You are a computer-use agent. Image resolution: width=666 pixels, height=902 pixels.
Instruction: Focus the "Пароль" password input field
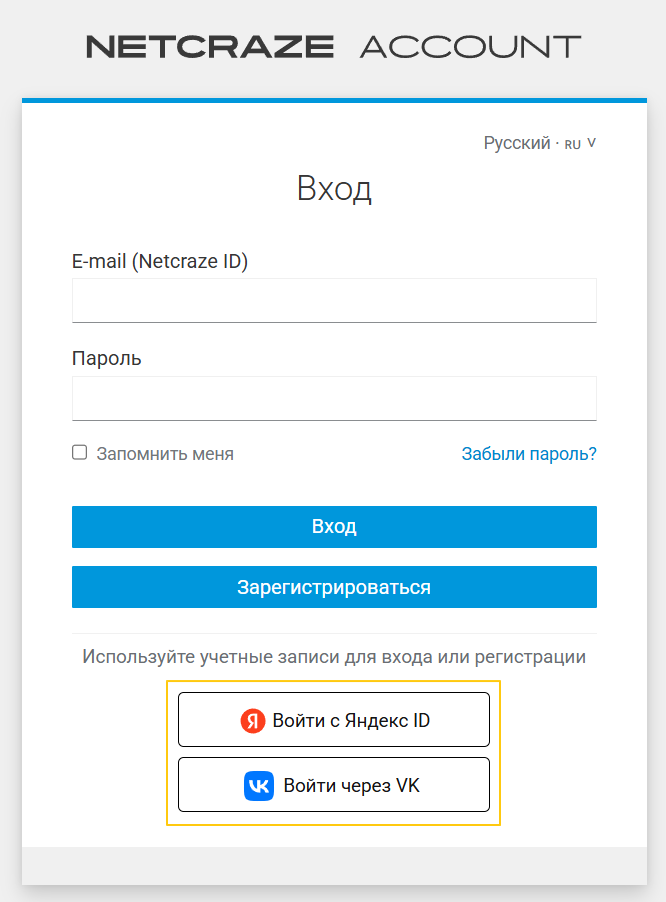coord(334,398)
